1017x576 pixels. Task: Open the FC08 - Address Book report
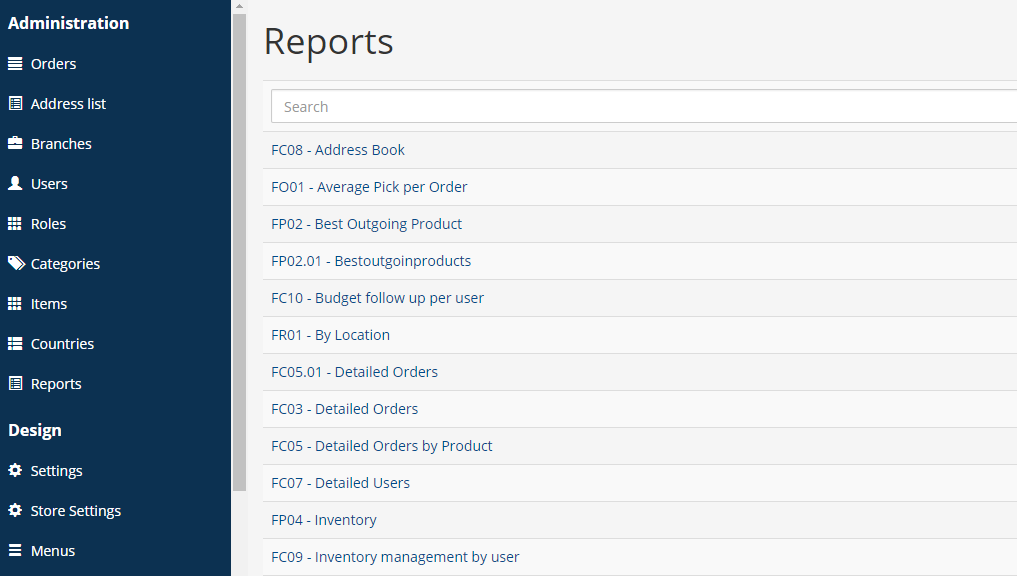pos(337,150)
